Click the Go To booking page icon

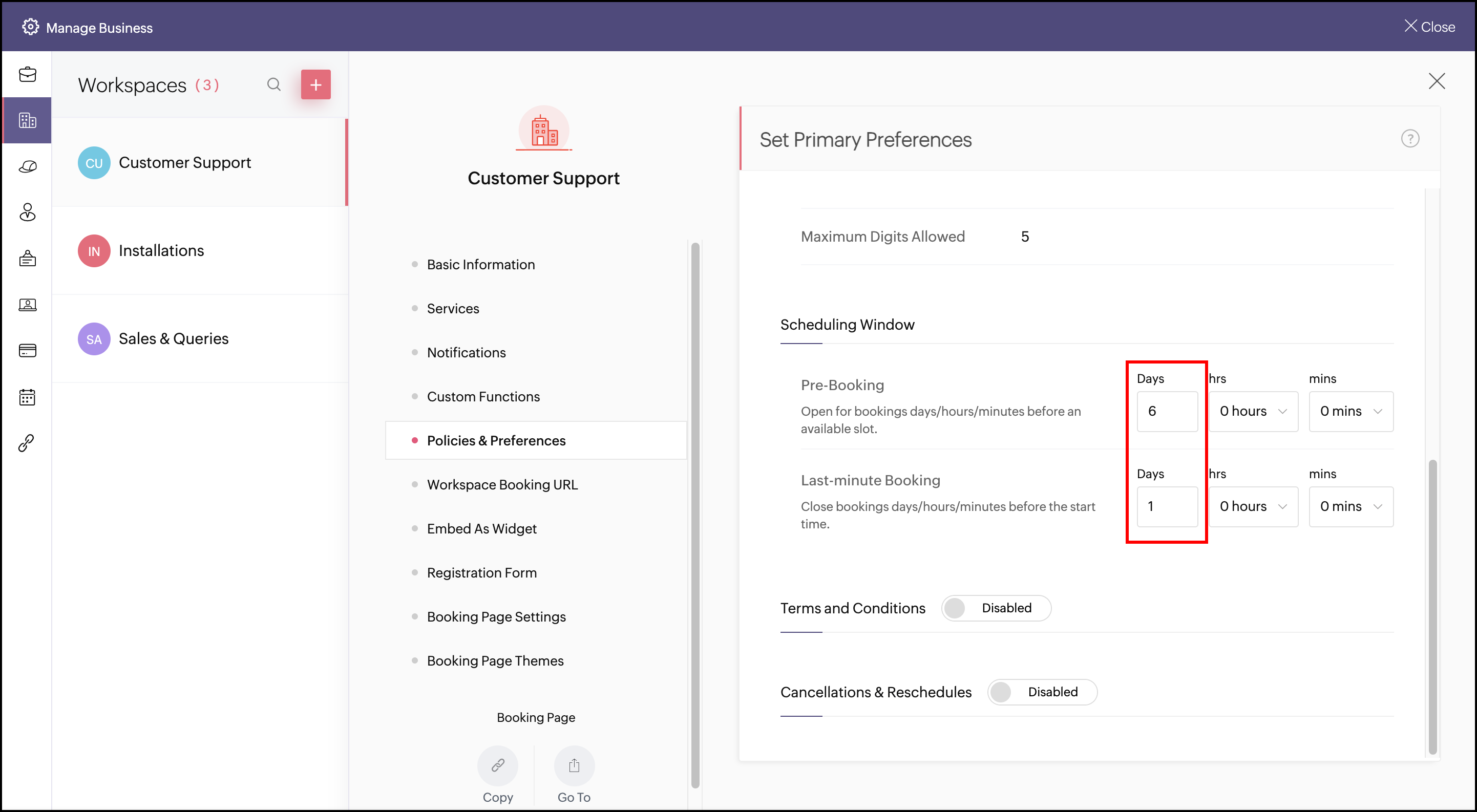coord(574,765)
